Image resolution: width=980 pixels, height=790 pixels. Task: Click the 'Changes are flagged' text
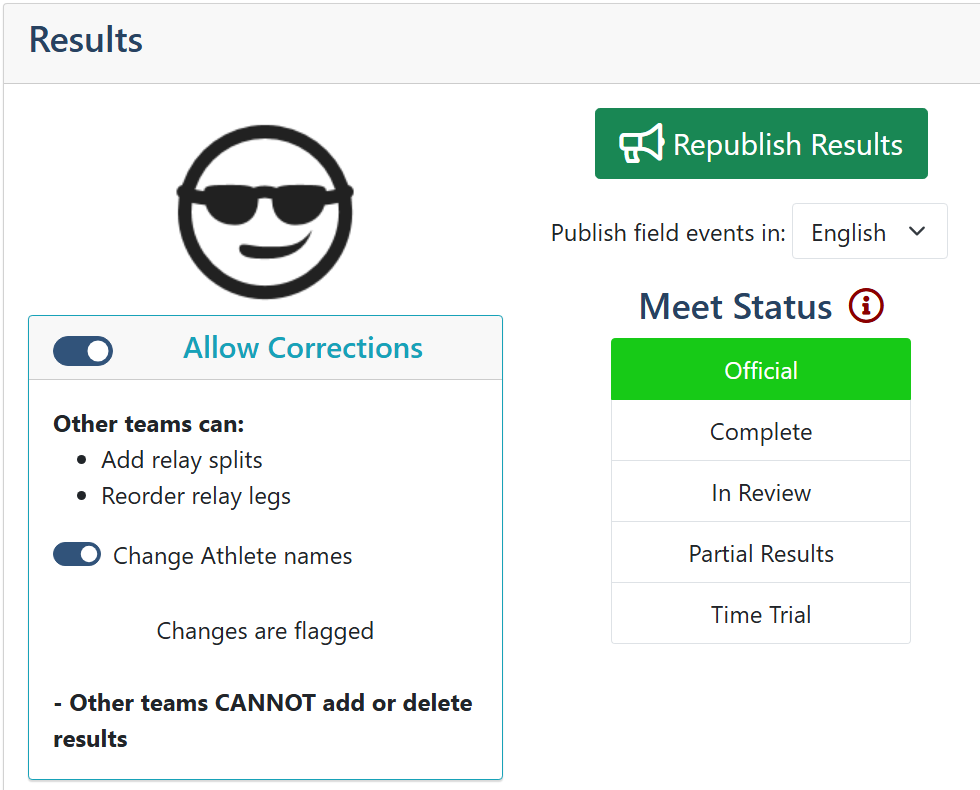(265, 631)
